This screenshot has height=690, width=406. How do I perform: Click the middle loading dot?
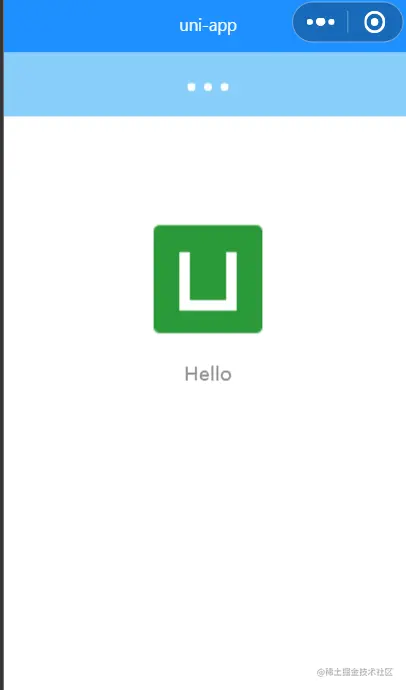pos(208,87)
